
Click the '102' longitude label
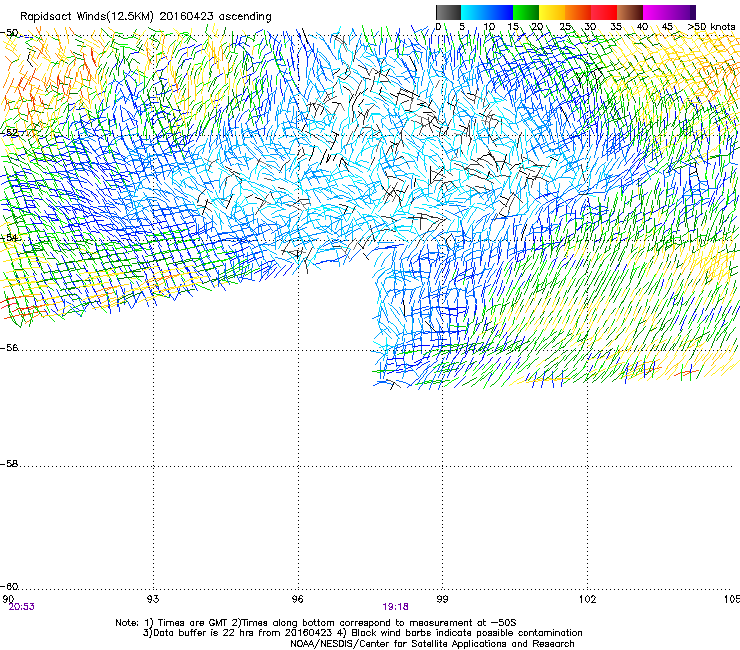[x=587, y=599]
